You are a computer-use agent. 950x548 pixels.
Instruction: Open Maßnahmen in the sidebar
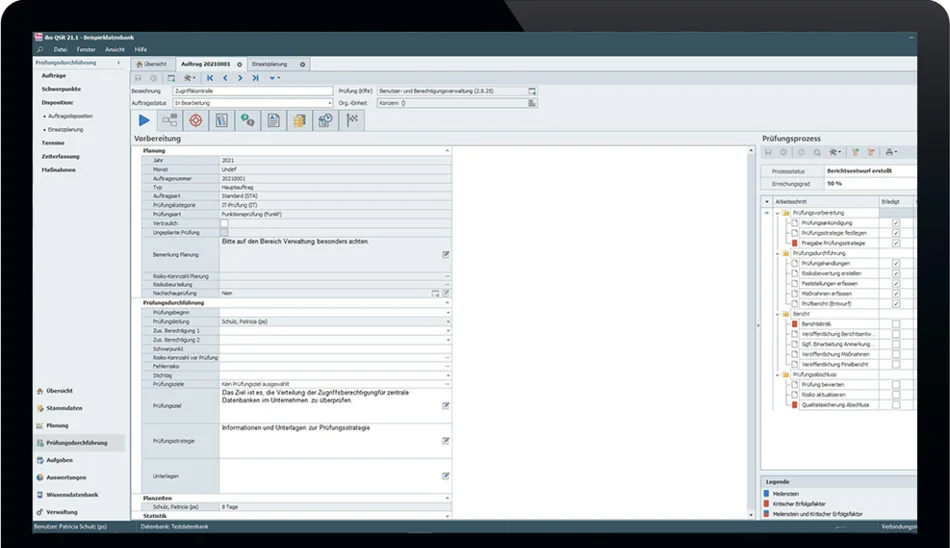point(59,170)
